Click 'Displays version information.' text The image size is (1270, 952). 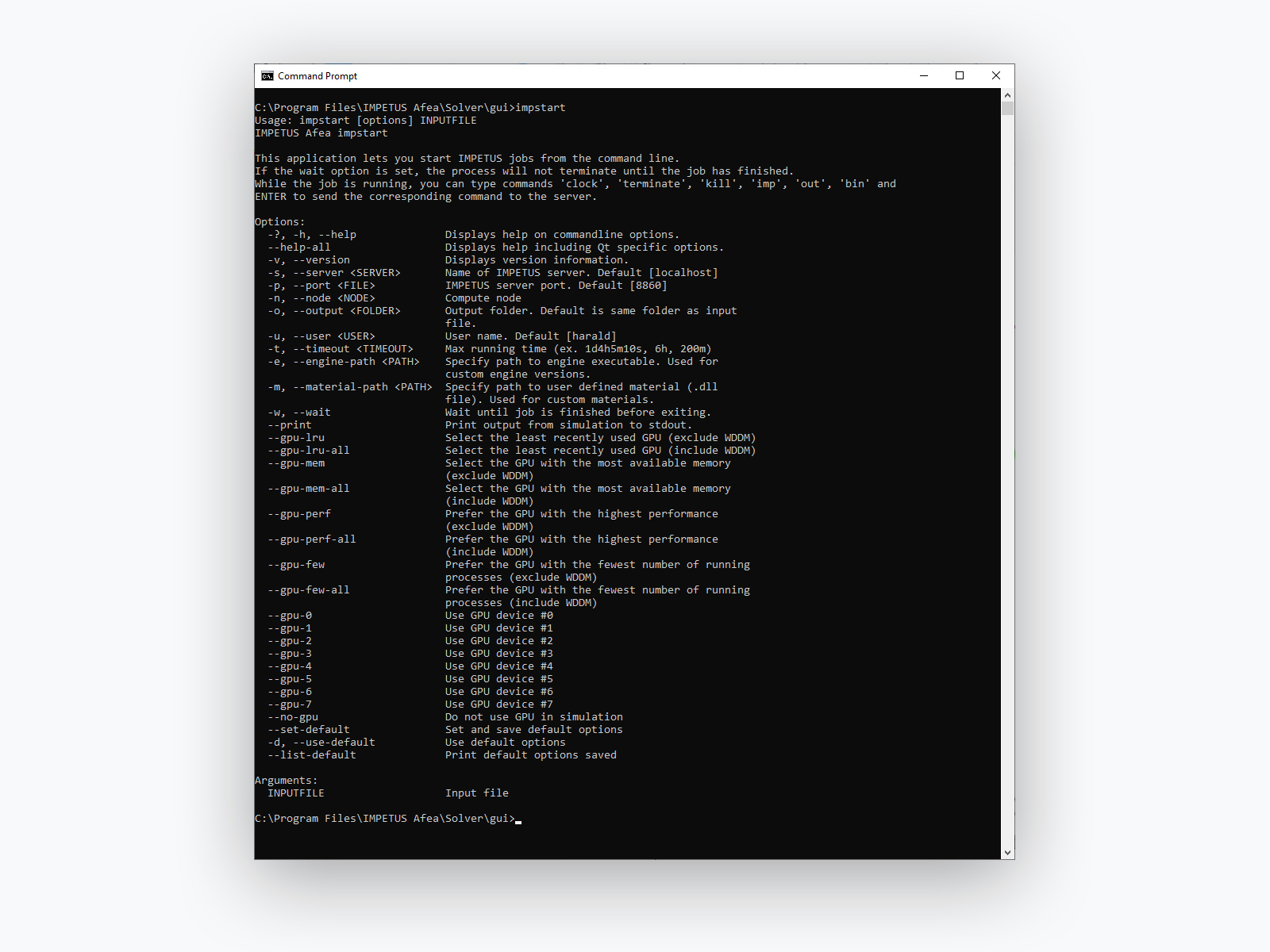point(537,260)
